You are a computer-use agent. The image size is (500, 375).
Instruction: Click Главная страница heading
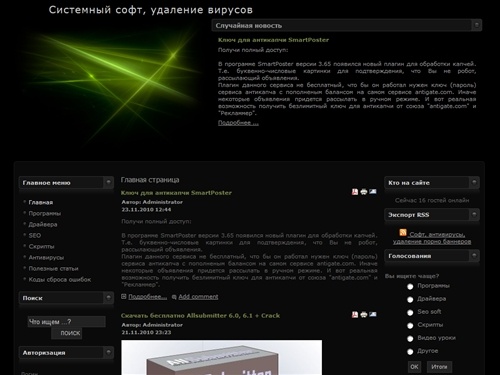pos(150,180)
